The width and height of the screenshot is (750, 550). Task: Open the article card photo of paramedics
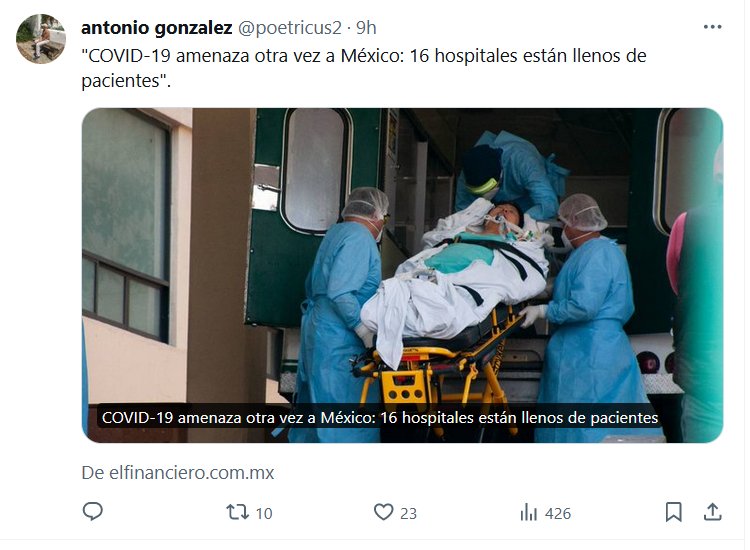(x=402, y=275)
